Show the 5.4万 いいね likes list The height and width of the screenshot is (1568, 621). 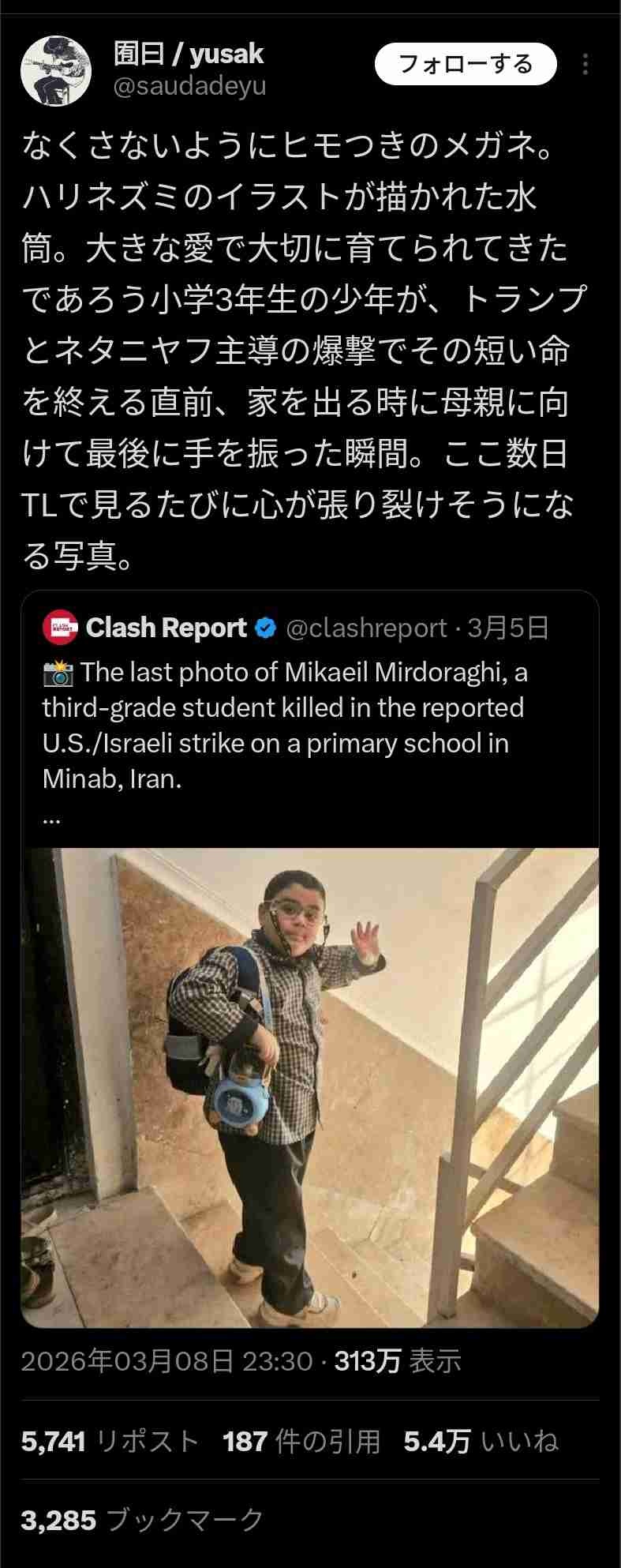pos(481,1442)
